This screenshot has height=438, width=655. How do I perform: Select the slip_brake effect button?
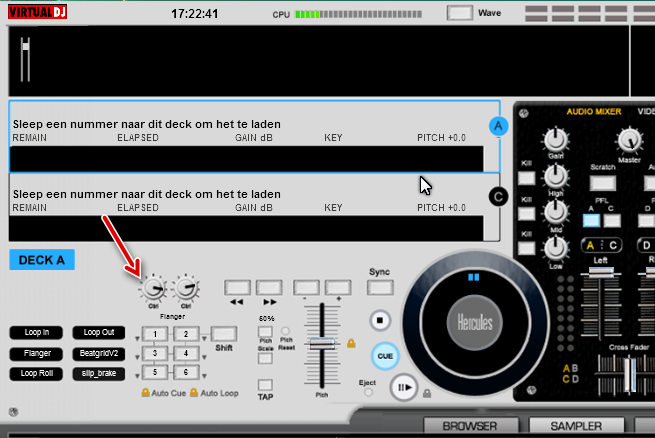(x=99, y=373)
